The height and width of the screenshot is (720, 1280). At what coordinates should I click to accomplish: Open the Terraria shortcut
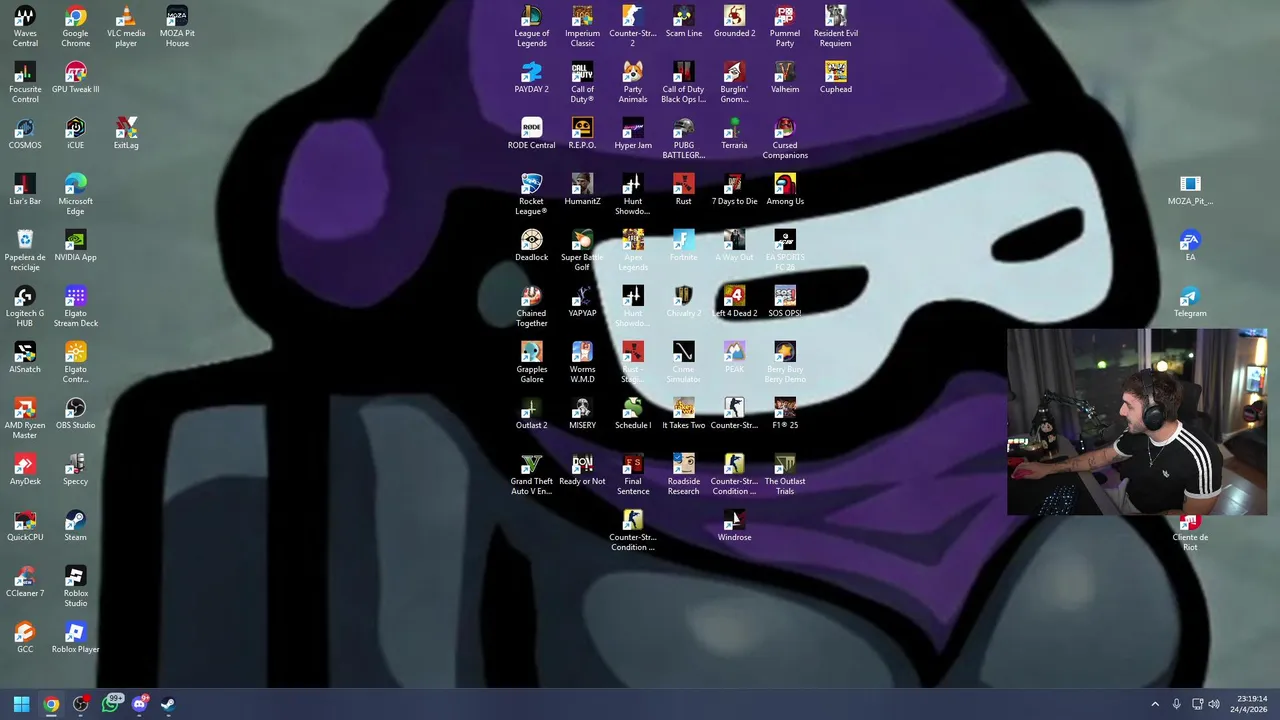coord(734,134)
